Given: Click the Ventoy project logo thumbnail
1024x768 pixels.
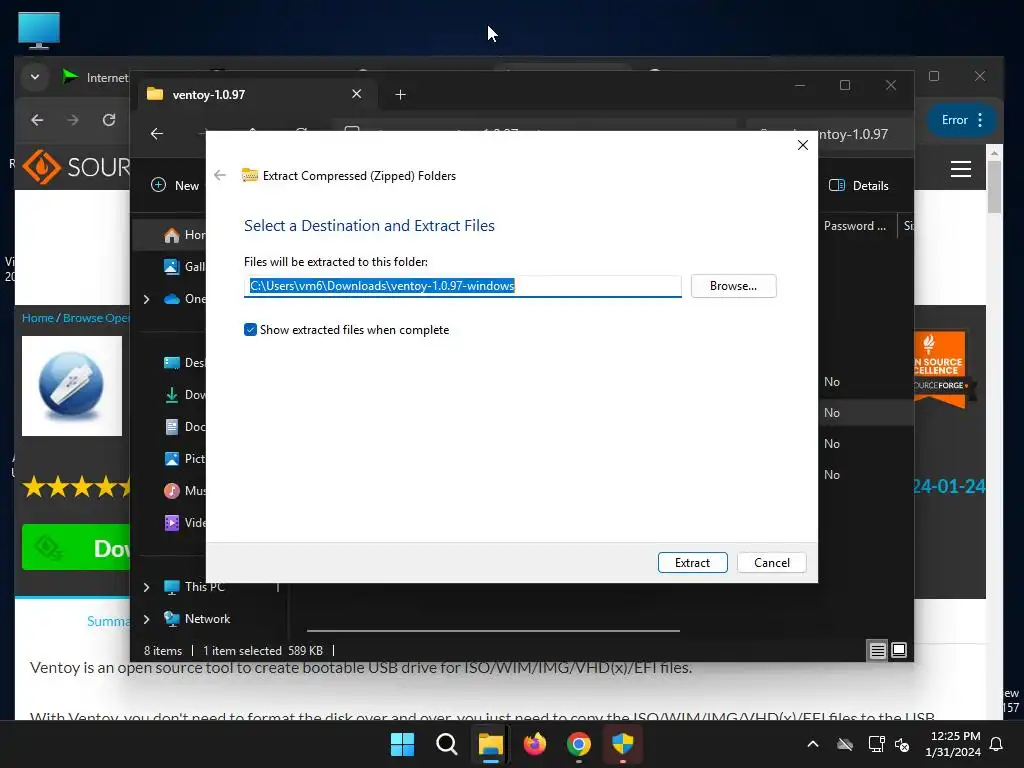Looking at the screenshot, I should [72, 386].
